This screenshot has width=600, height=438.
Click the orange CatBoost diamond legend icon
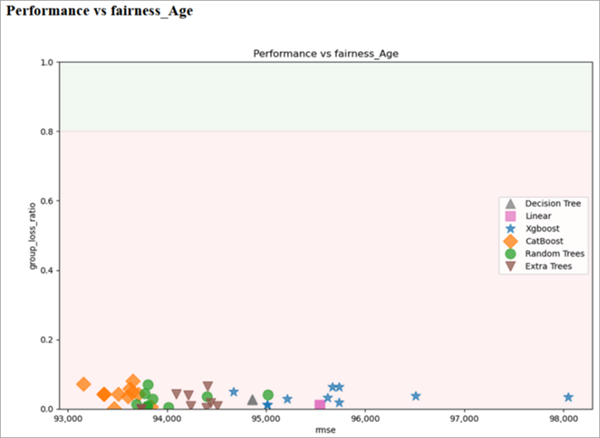click(x=511, y=242)
